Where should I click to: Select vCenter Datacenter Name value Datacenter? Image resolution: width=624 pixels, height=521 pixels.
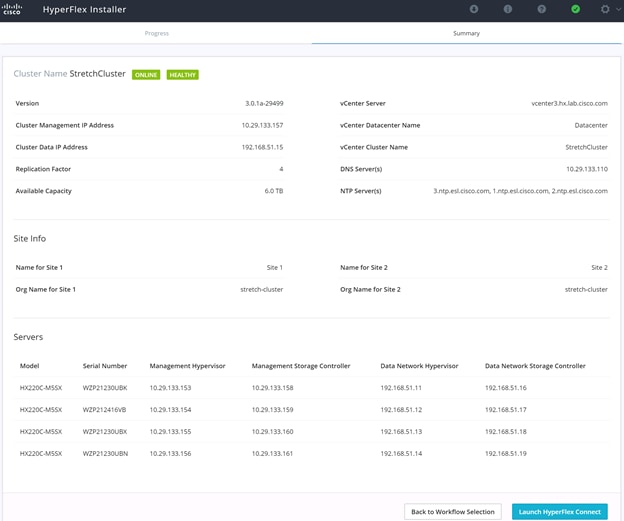click(x=591, y=125)
